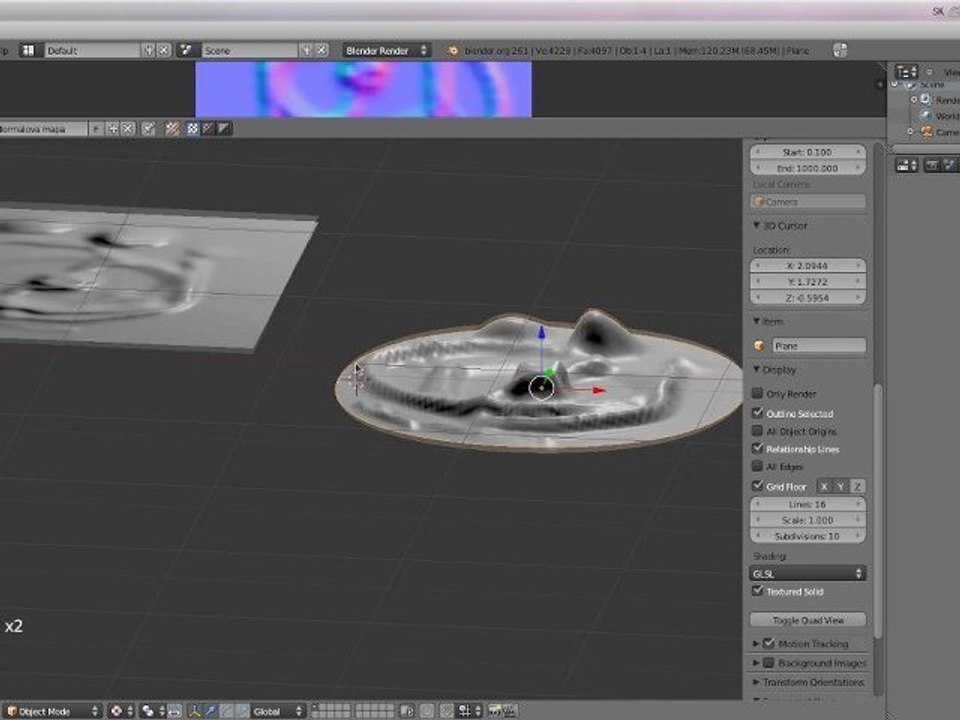Expand the Motion Tracking panel

point(756,643)
